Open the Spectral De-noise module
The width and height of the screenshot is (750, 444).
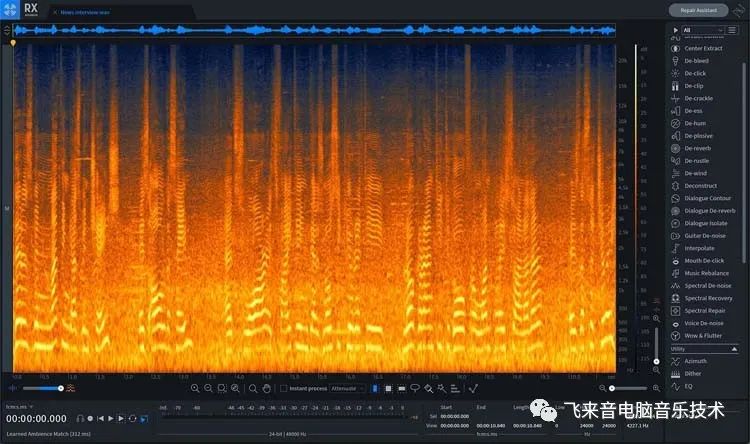(x=701, y=286)
